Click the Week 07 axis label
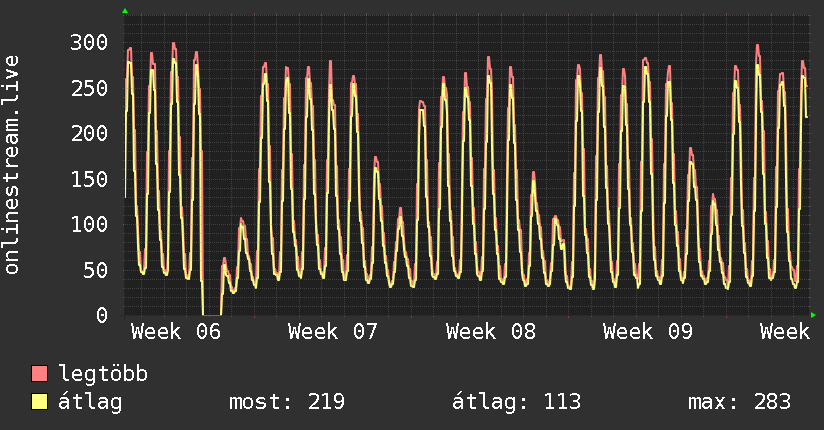 point(333,332)
